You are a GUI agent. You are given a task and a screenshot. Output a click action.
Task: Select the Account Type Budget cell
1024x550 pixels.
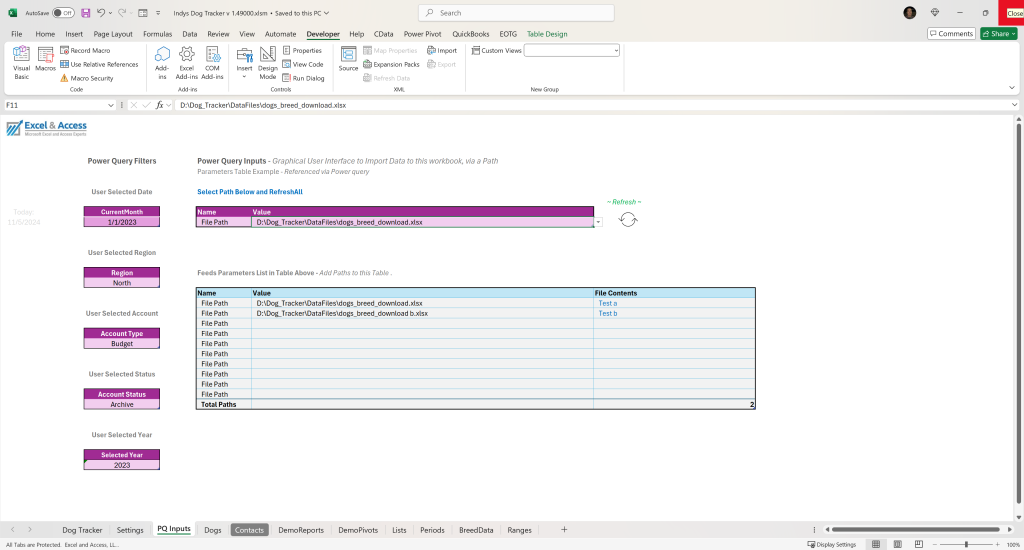[121, 344]
